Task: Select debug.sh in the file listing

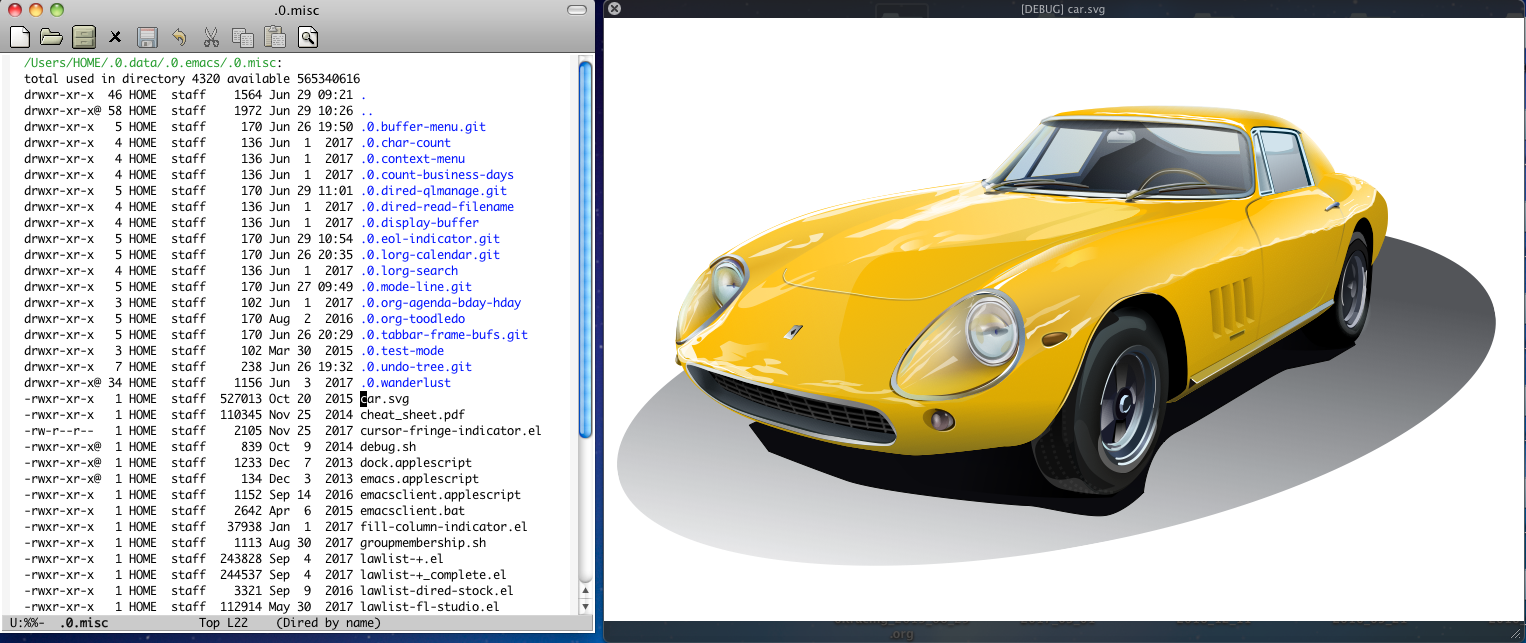Action: 388,447
